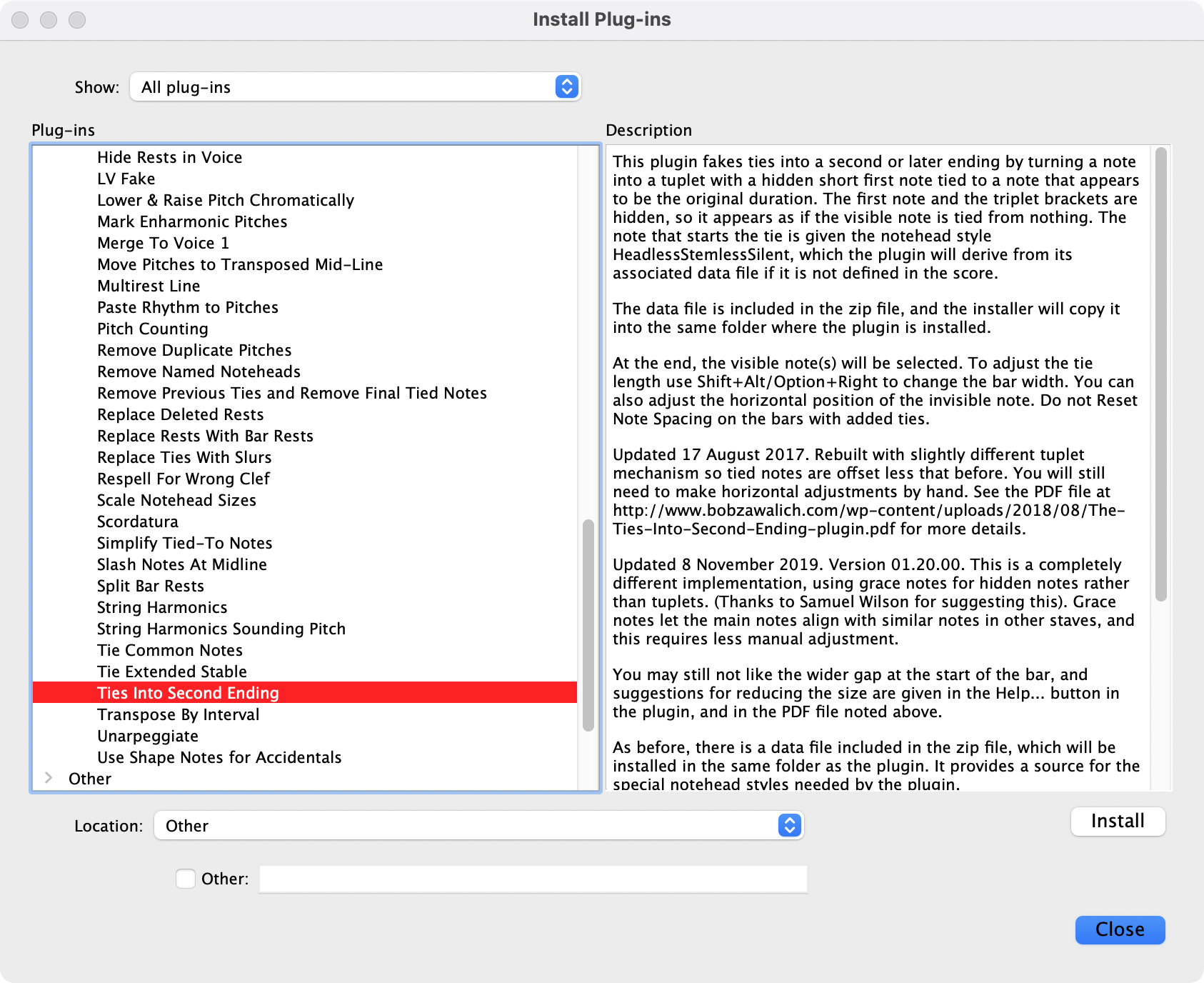
Task: Select Multirest Line plug-in
Action: pos(149,286)
